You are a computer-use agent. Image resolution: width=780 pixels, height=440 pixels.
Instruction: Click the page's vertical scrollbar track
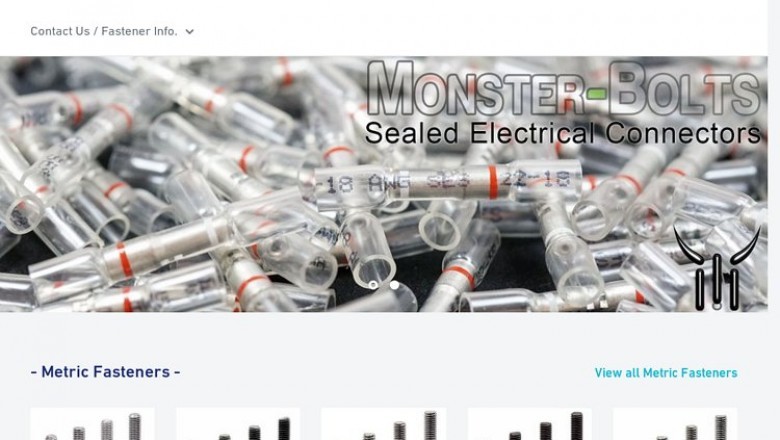coord(774,220)
